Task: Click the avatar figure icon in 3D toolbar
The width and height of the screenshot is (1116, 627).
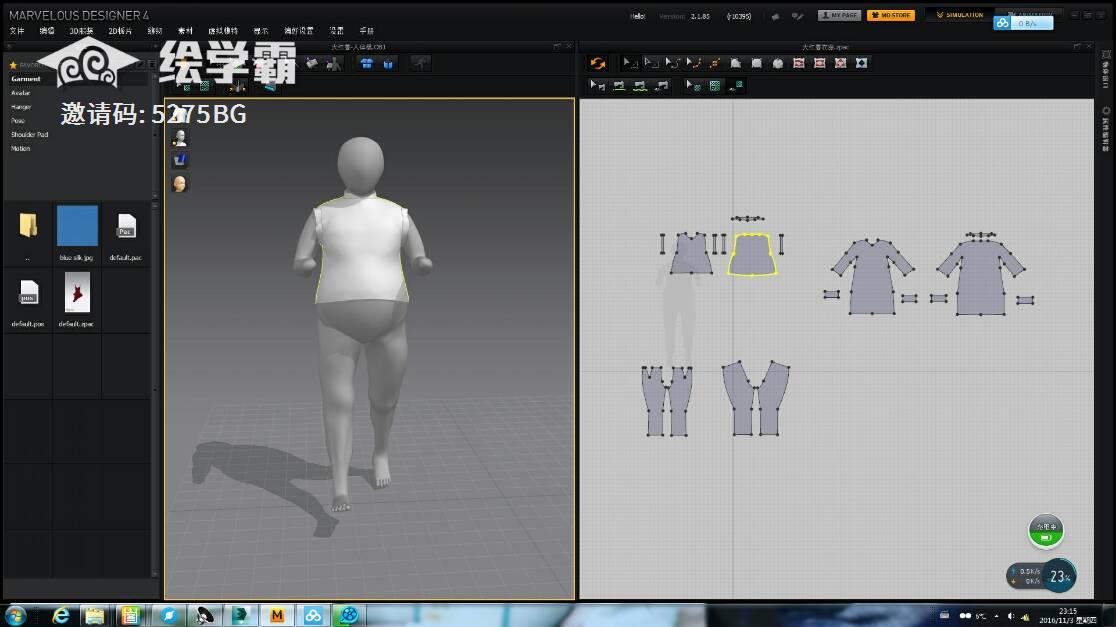Action: [333, 63]
